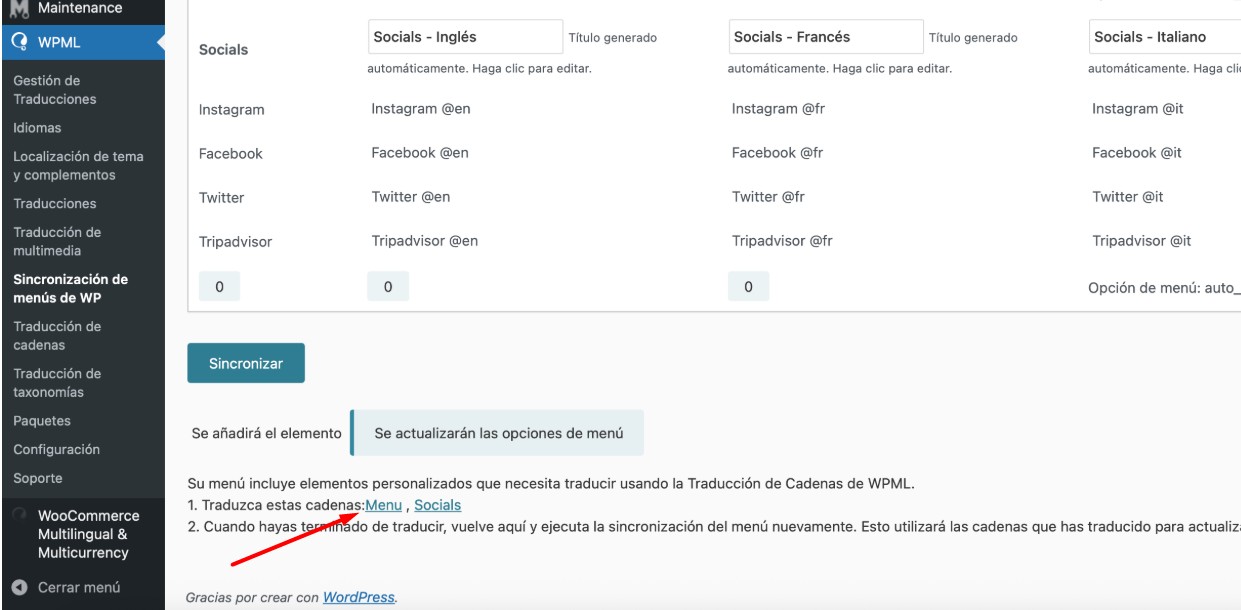Open the Paquetes submenu item
This screenshot has width=1241, height=610.
[42, 421]
